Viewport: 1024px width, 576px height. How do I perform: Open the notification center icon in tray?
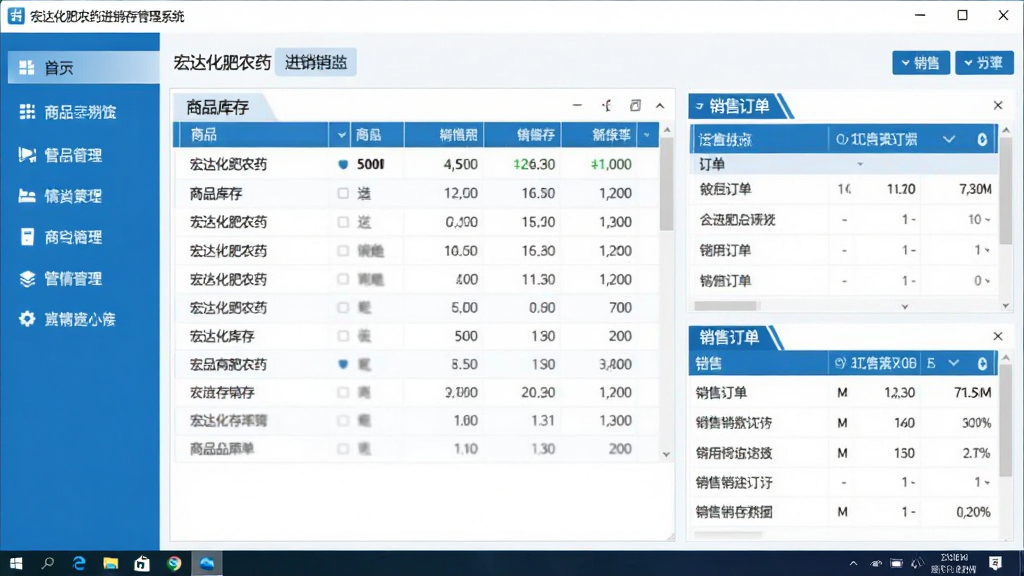click(995, 563)
